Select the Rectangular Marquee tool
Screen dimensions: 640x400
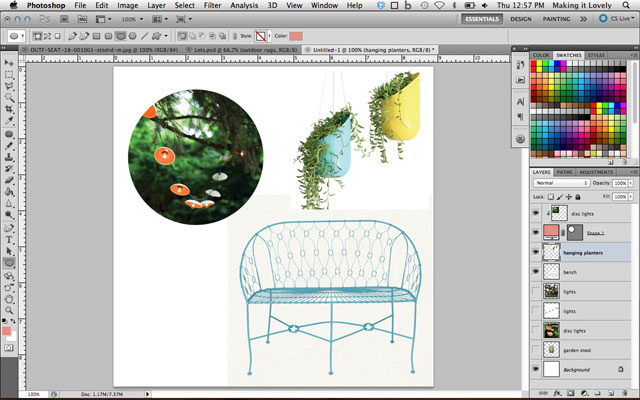click(9, 75)
